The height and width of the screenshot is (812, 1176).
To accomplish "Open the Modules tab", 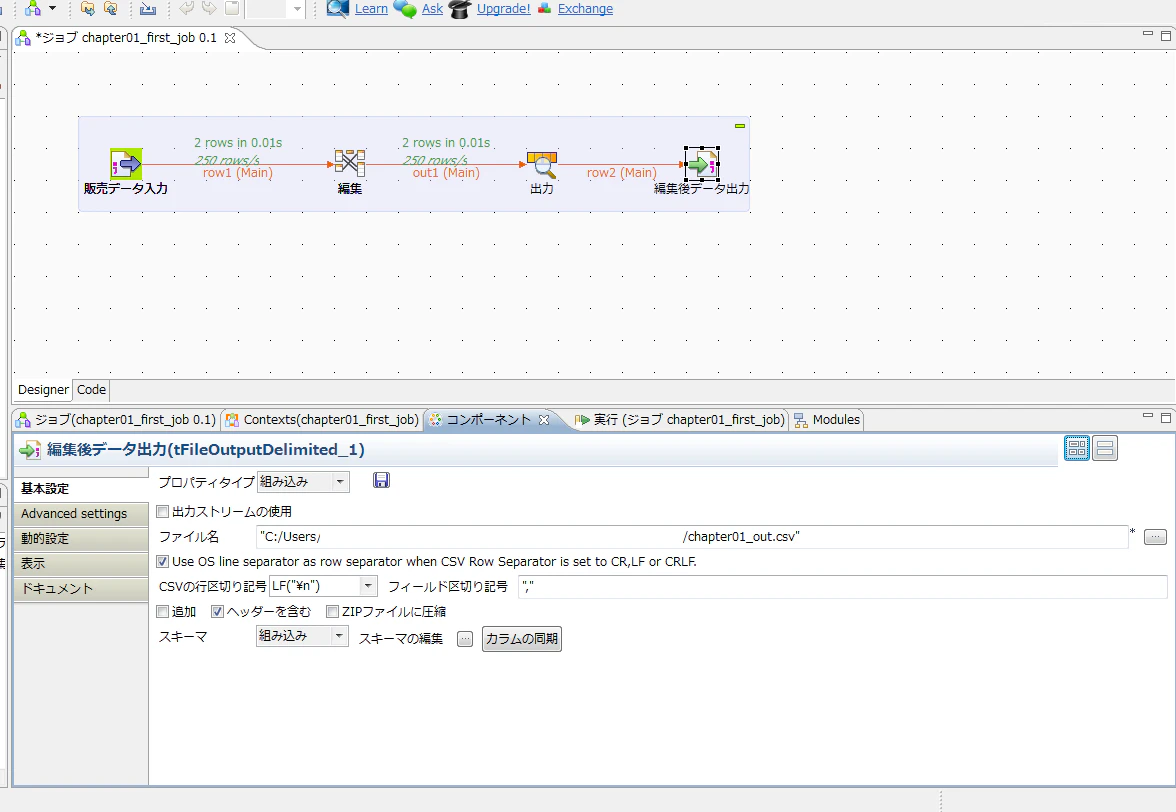I will (827, 420).
